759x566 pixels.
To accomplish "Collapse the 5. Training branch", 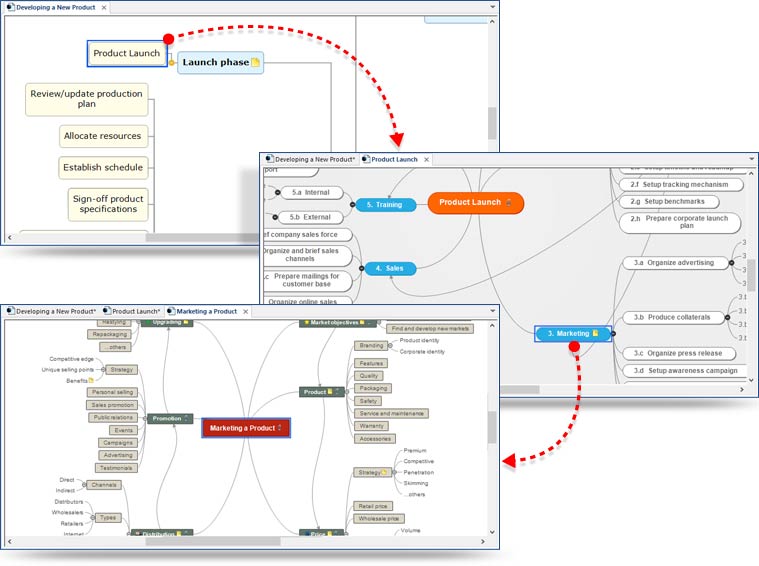I will [352, 205].
